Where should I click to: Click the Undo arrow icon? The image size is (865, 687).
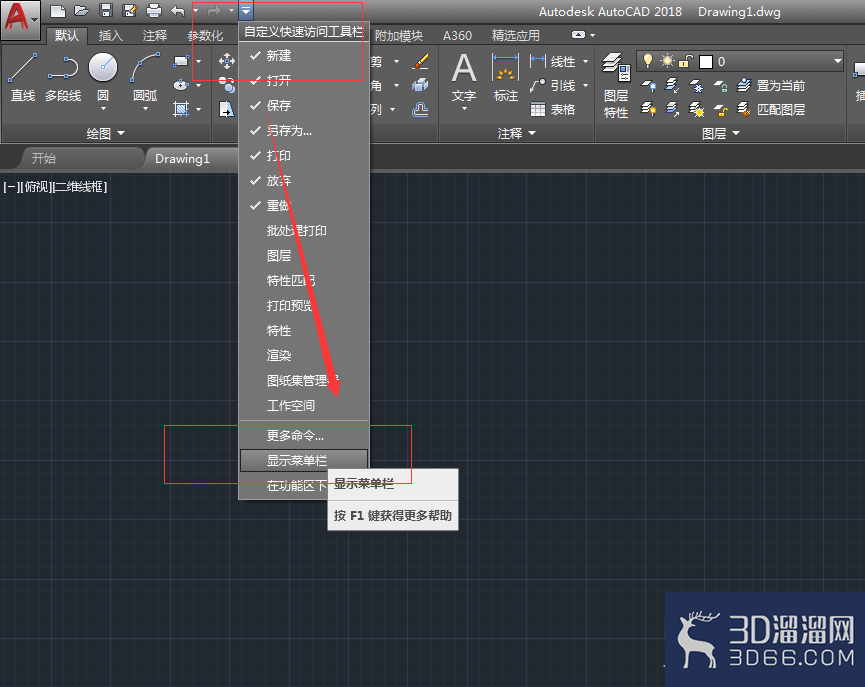click(178, 10)
